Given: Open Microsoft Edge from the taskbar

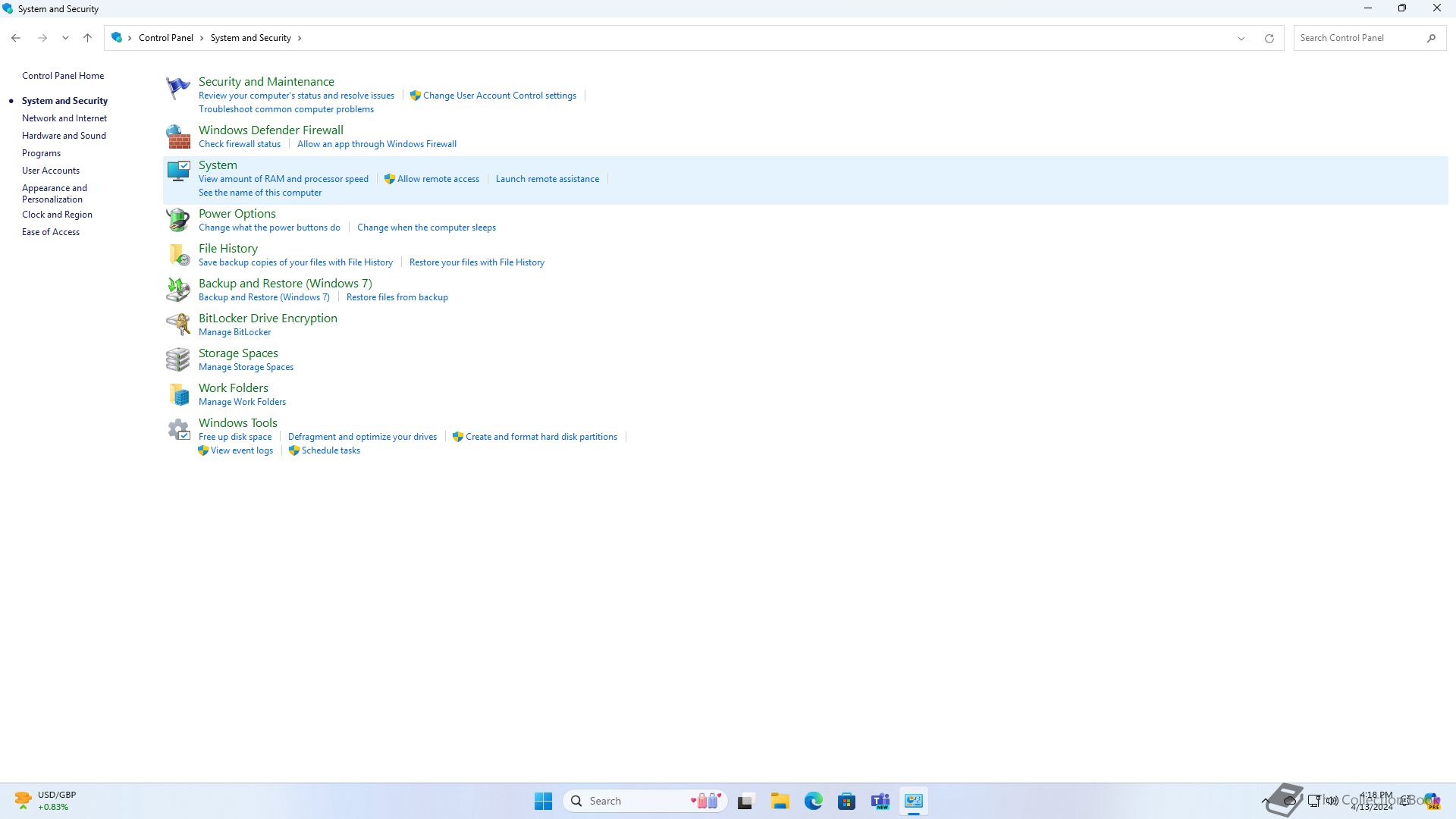Looking at the screenshot, I should click(813, 801).
